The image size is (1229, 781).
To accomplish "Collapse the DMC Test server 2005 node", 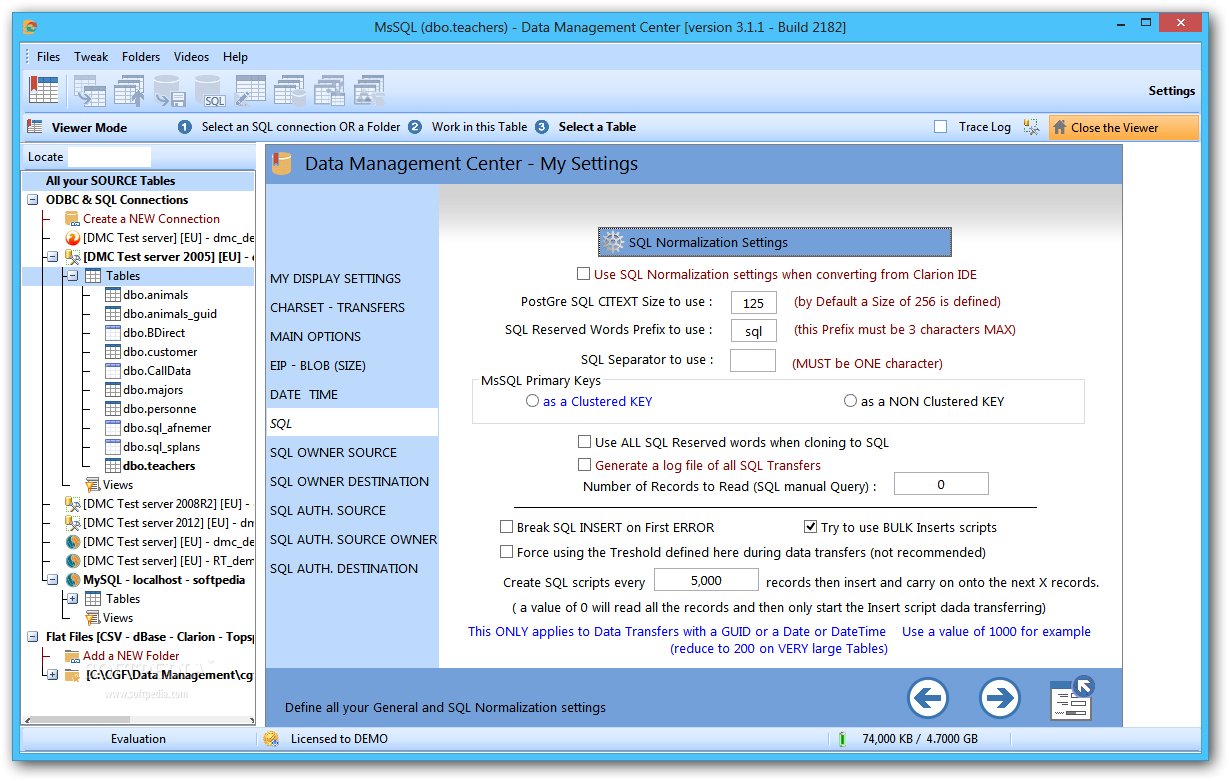I will coord(52,257).
